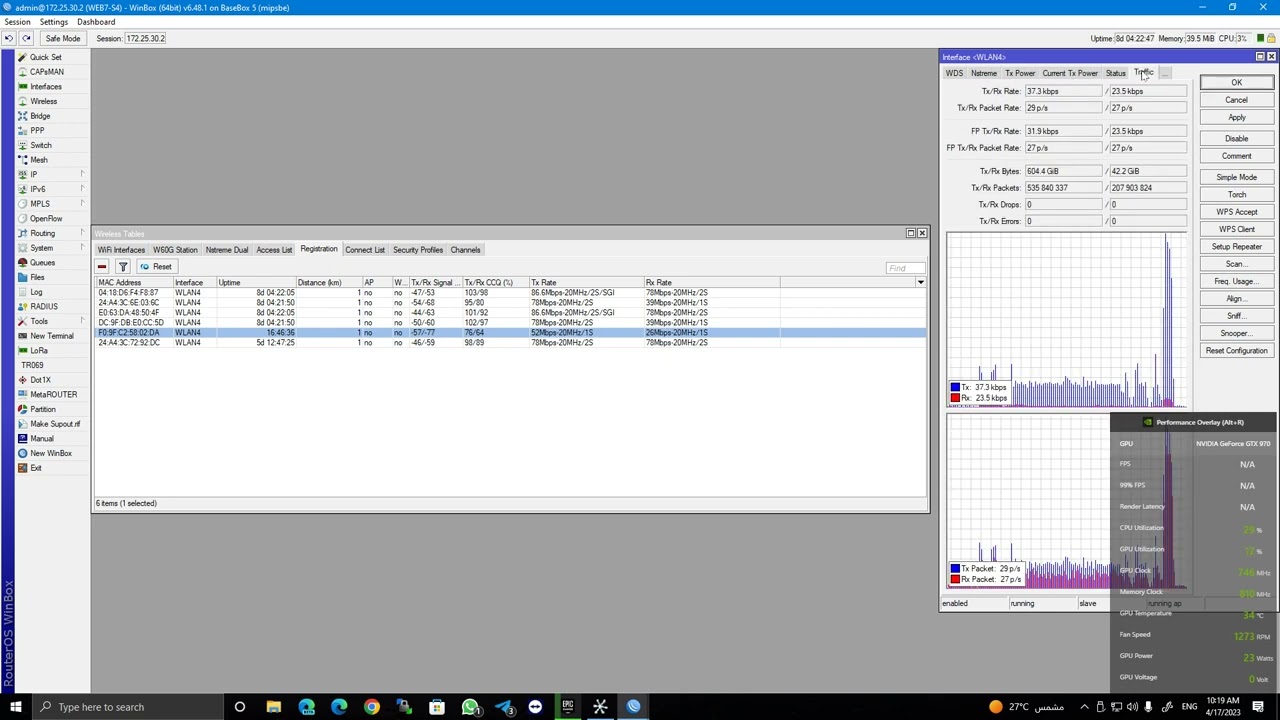Open the Status tab in Interface window
The height and width of the screenshot is (720, 1280).
[x=1115, y=73]
